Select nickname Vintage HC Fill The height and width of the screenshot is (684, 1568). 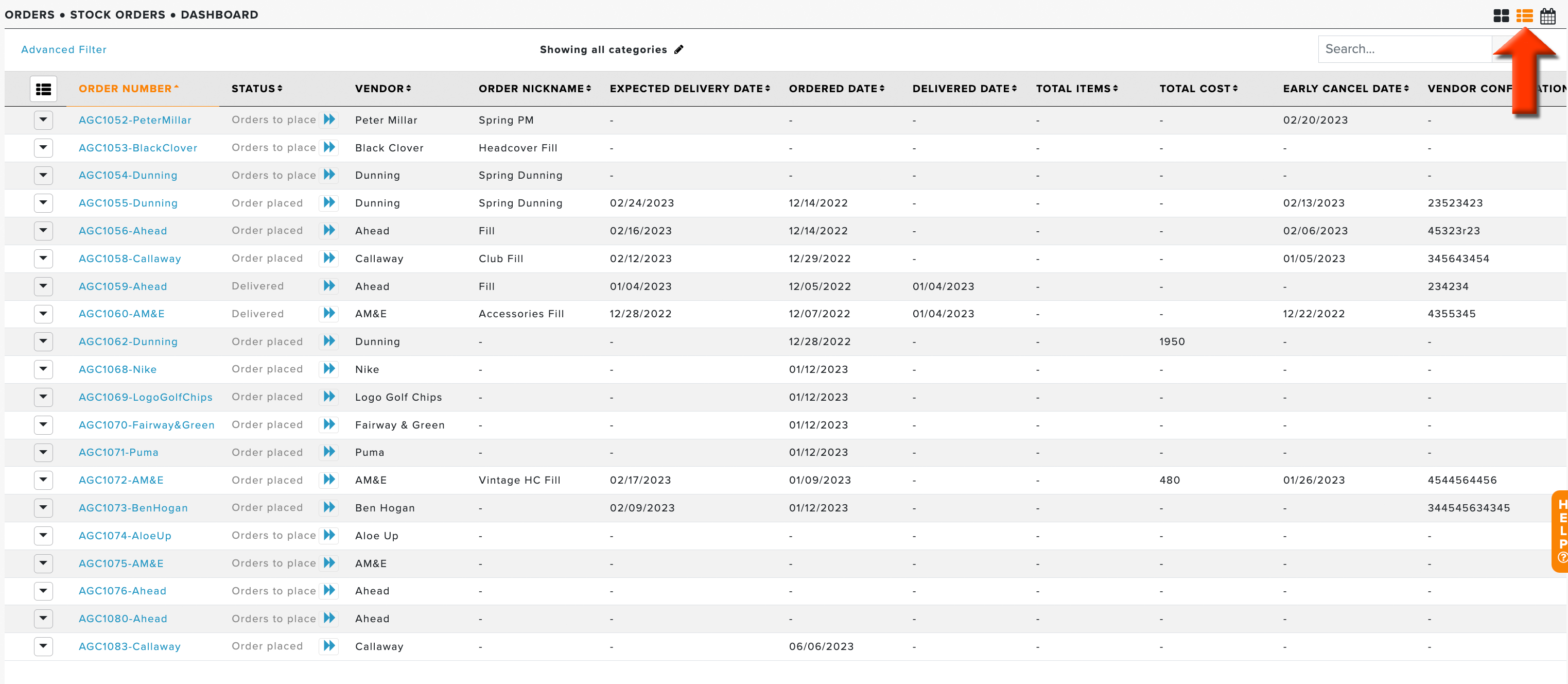(519, 481)
